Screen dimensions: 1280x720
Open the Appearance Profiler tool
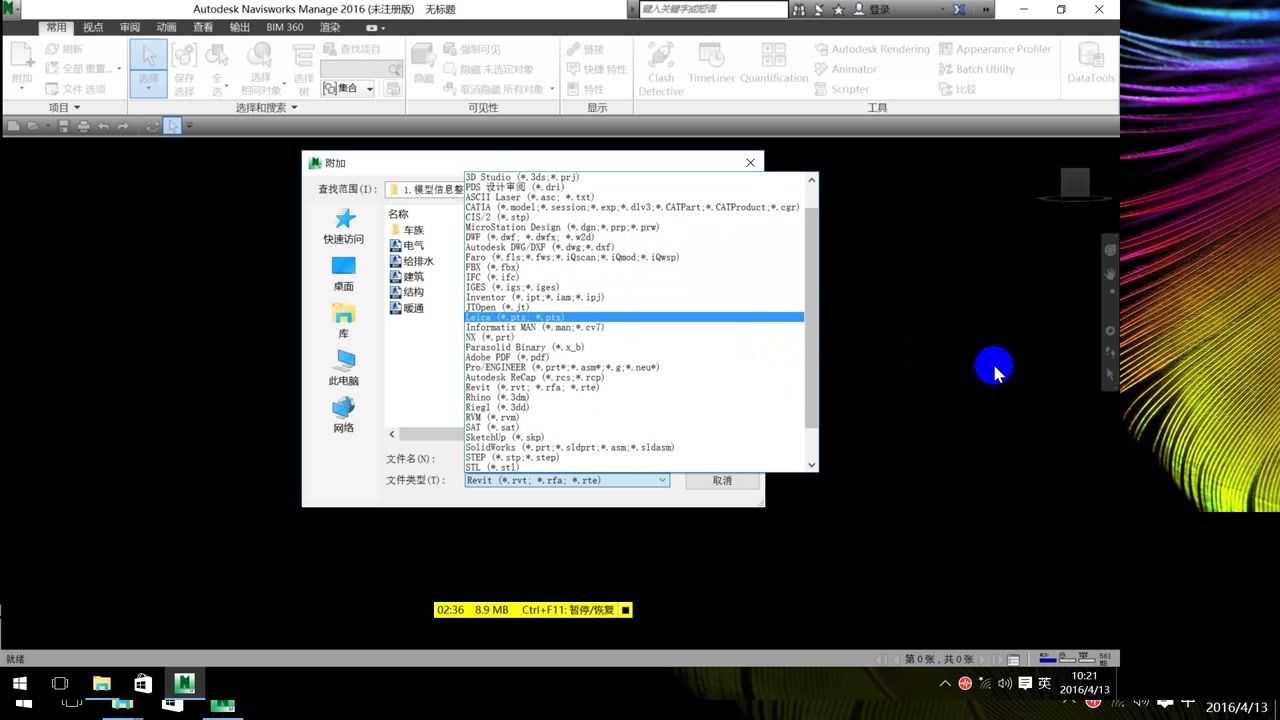pyautogui.click(x=995, y=49)
